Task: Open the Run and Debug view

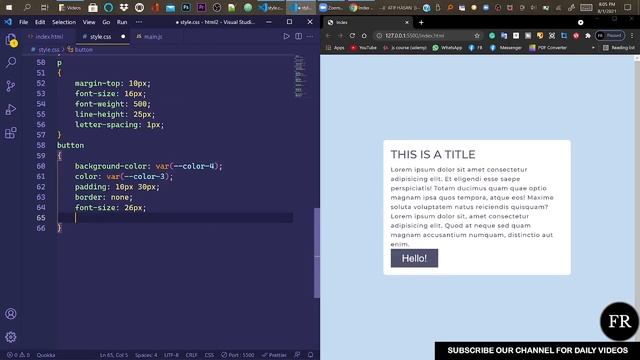Action: [11, 109]
